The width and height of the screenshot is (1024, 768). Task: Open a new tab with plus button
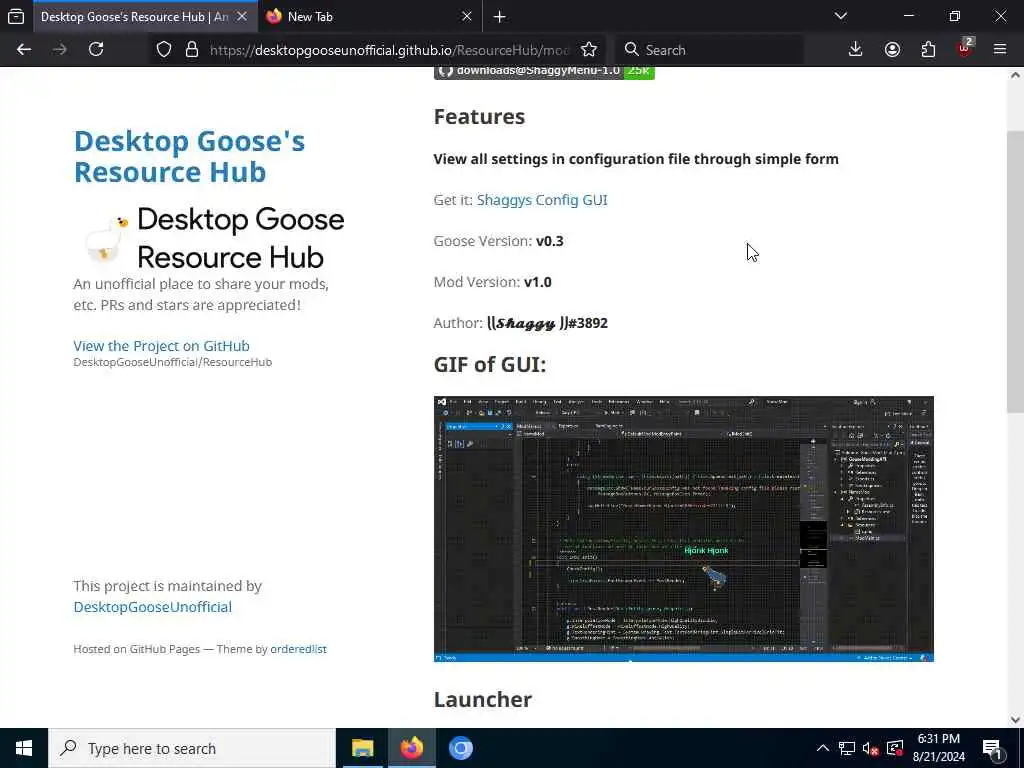pyautogui.click(x=500, y=17)
